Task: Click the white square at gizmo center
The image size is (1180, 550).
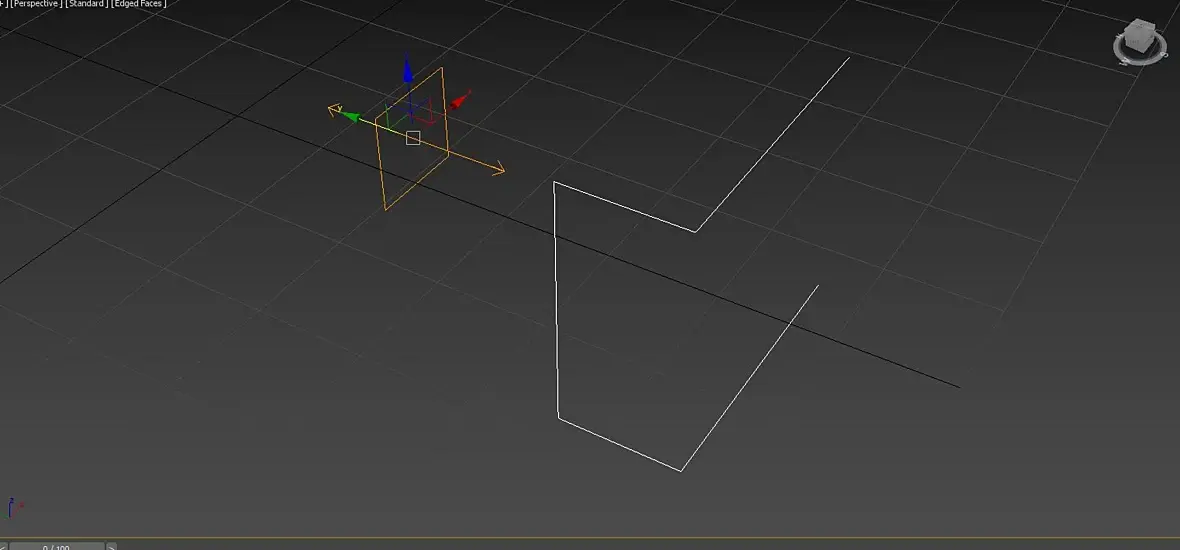Action: (x=412, y=138)
